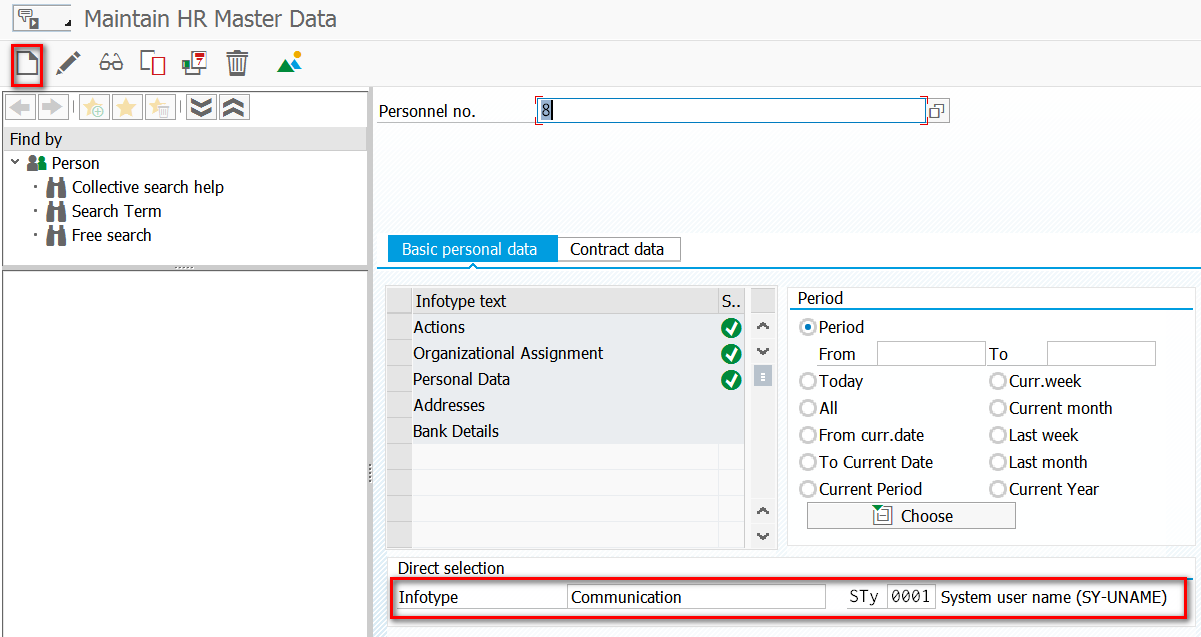Switch to the Contract data tab

click(617, 249)
